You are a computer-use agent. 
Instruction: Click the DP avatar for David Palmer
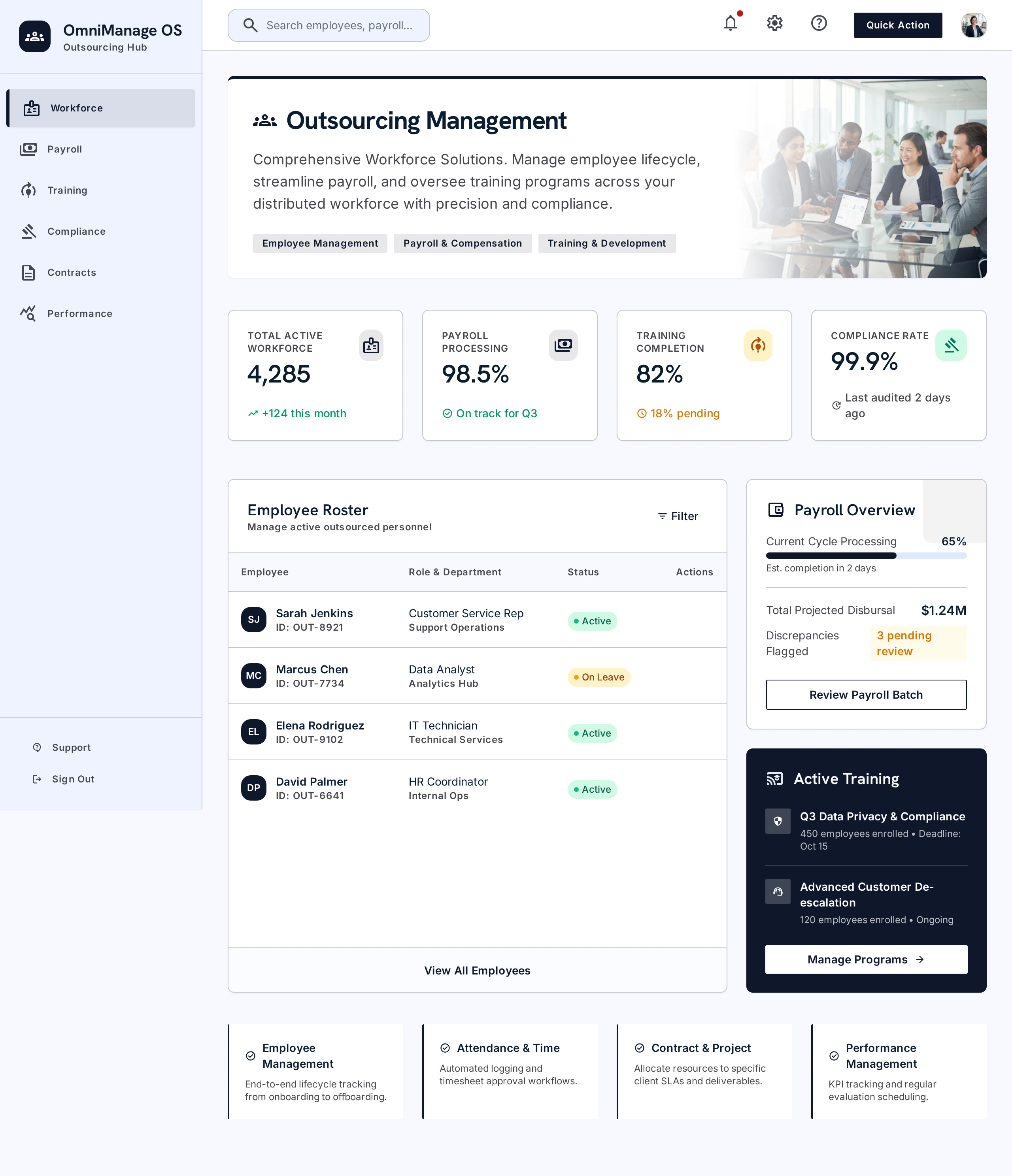[253, 788]
